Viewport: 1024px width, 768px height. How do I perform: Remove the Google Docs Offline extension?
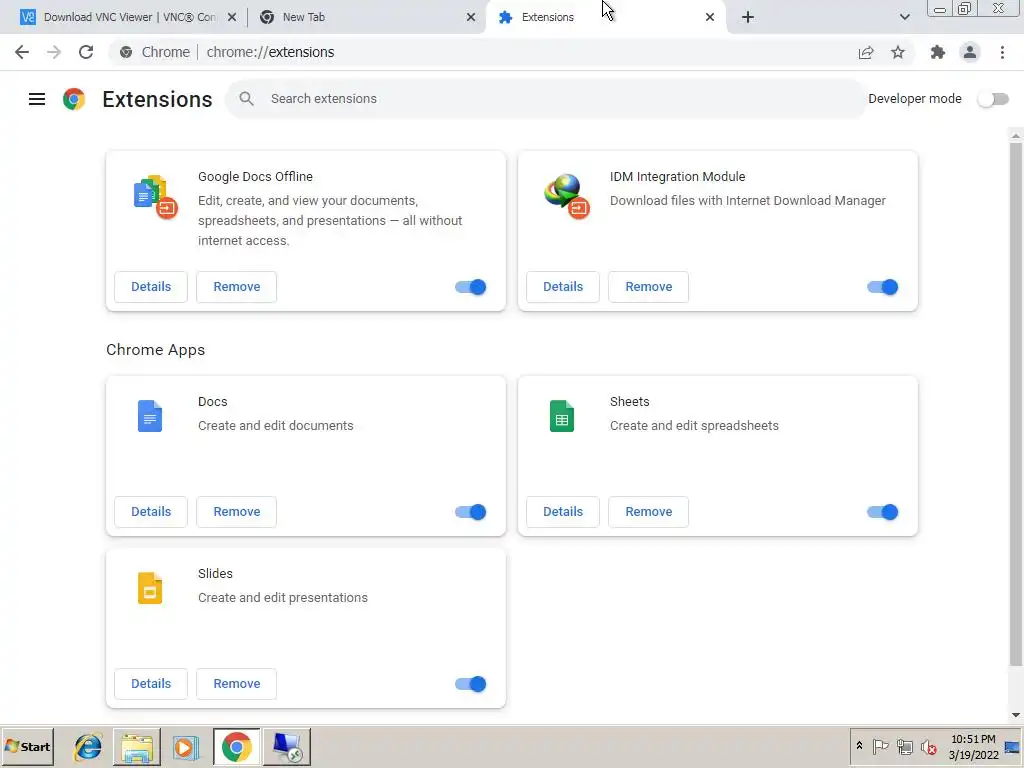point(236,287)
